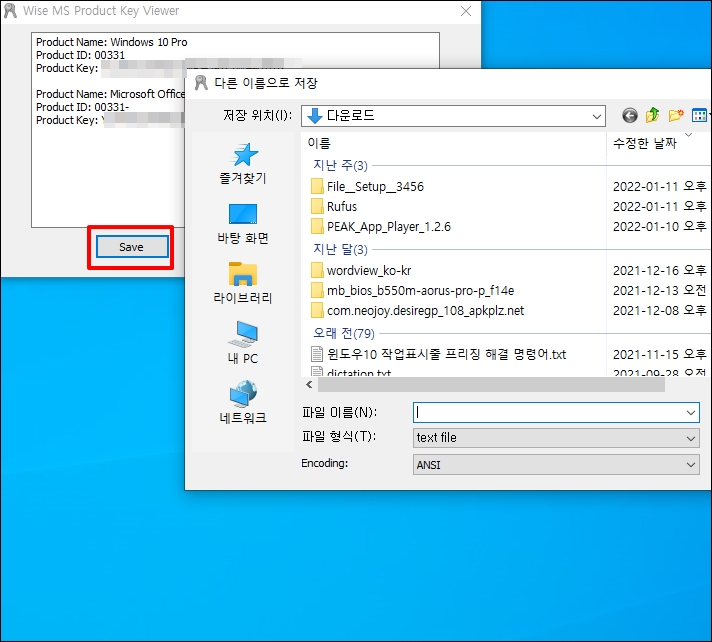
Task: Click the Product Name: Microsoft Office text
Action: 110,94
